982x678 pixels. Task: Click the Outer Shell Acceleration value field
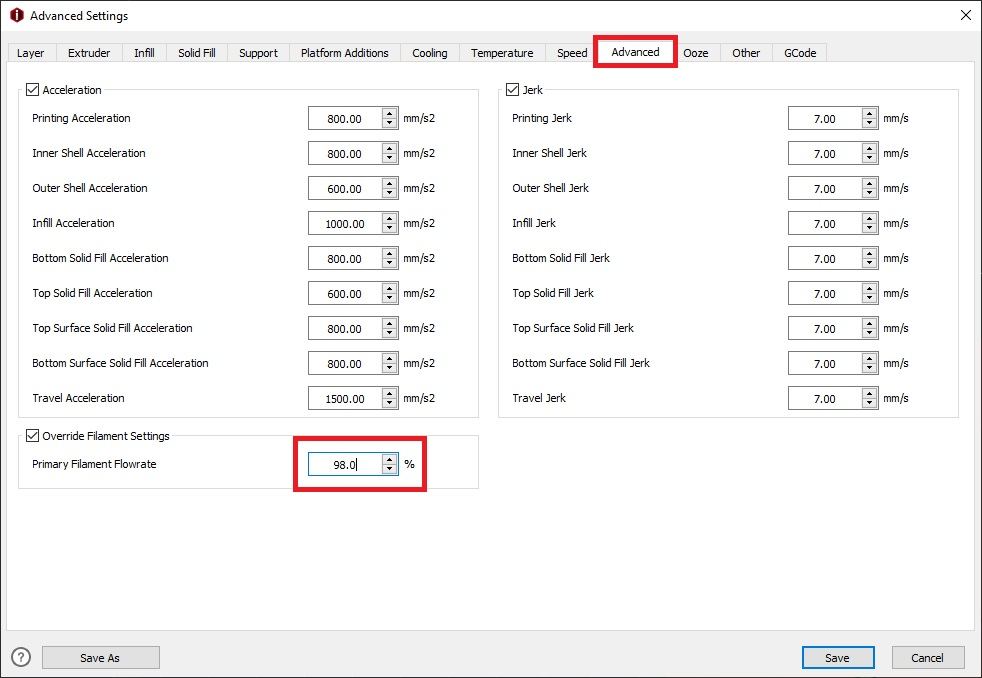tap(344, 189)
